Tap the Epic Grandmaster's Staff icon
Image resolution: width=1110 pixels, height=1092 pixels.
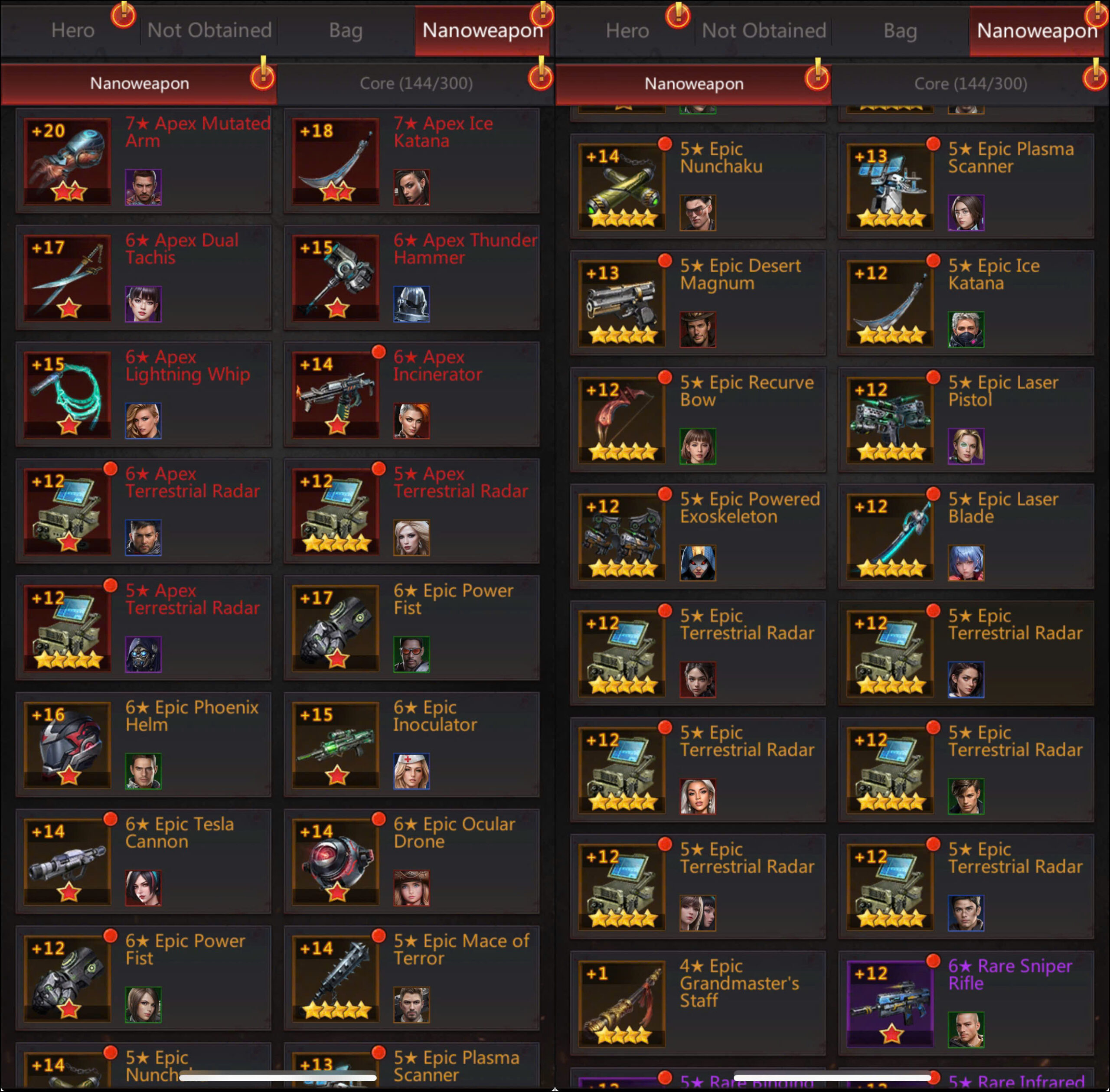[x=622, y=1004]
